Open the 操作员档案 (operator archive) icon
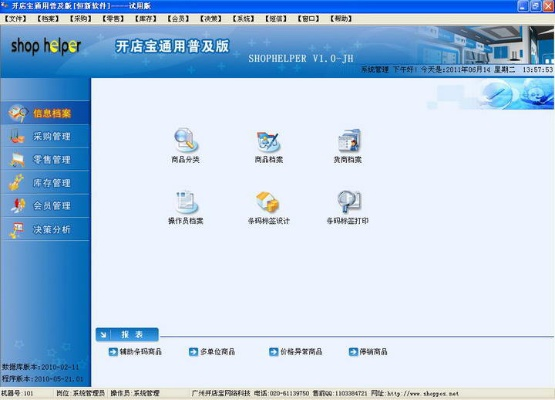The width and height of the screenshot is (555, 400). (x=185, y=207)
